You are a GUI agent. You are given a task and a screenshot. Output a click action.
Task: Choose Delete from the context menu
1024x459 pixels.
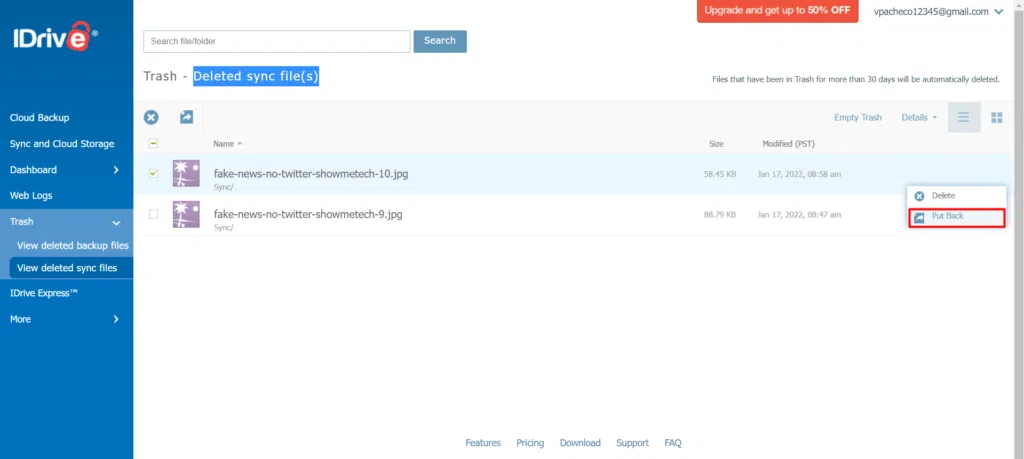(x=942, y=196)
